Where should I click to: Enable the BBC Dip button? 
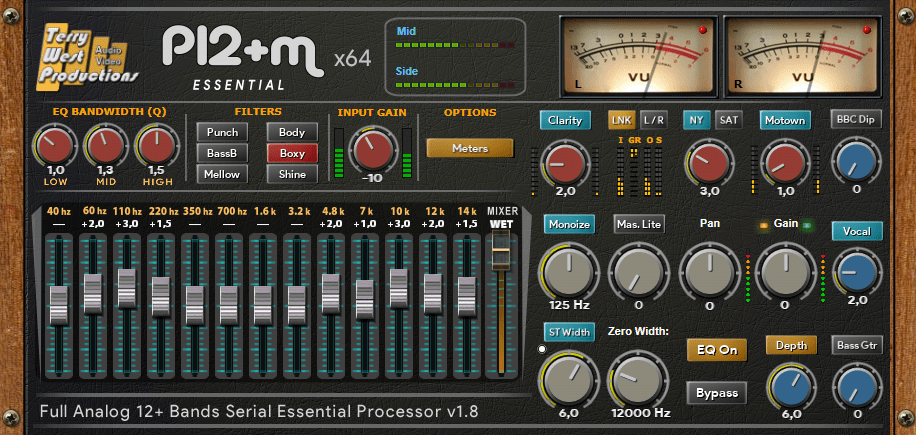(x=856, y=119)
